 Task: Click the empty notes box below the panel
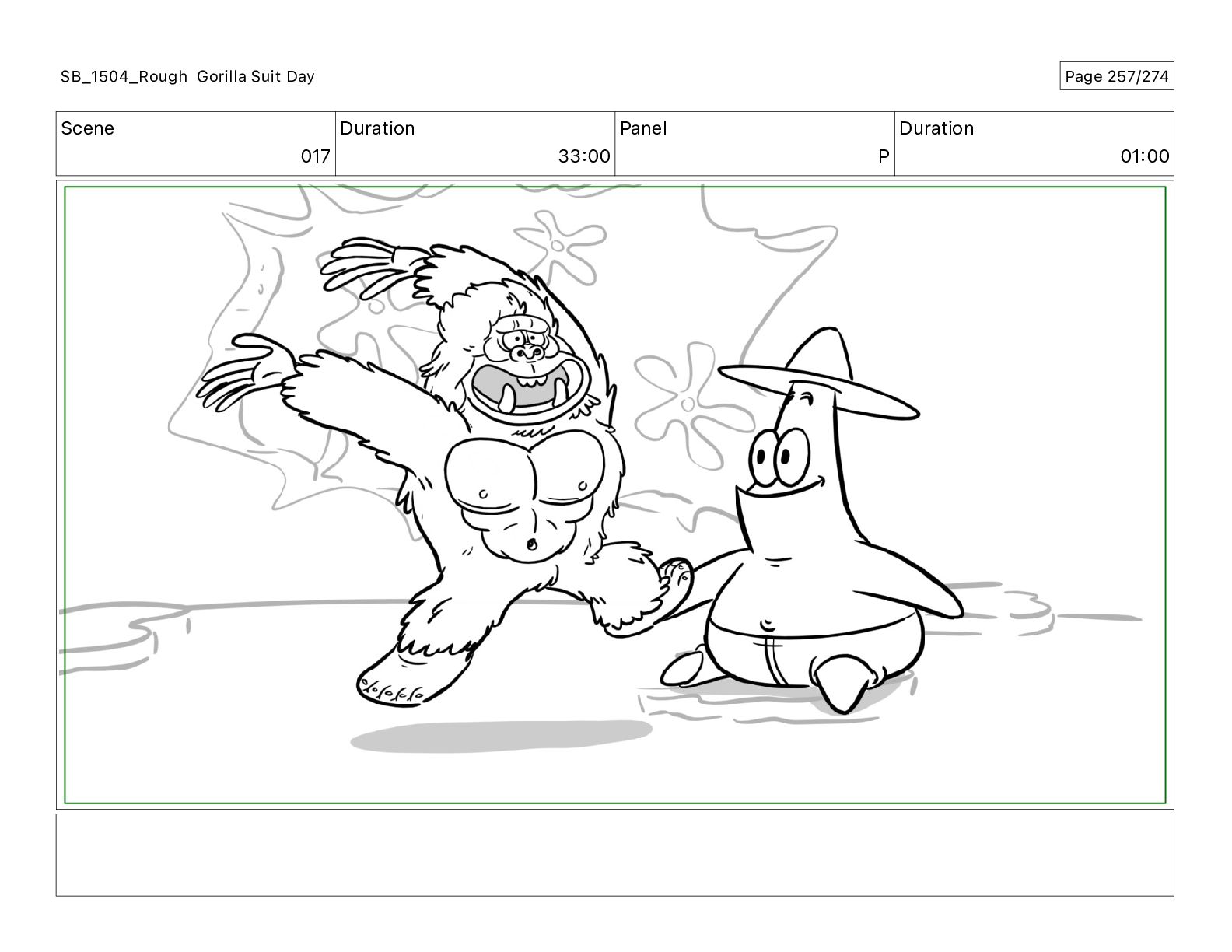click(x=614, y=855)
